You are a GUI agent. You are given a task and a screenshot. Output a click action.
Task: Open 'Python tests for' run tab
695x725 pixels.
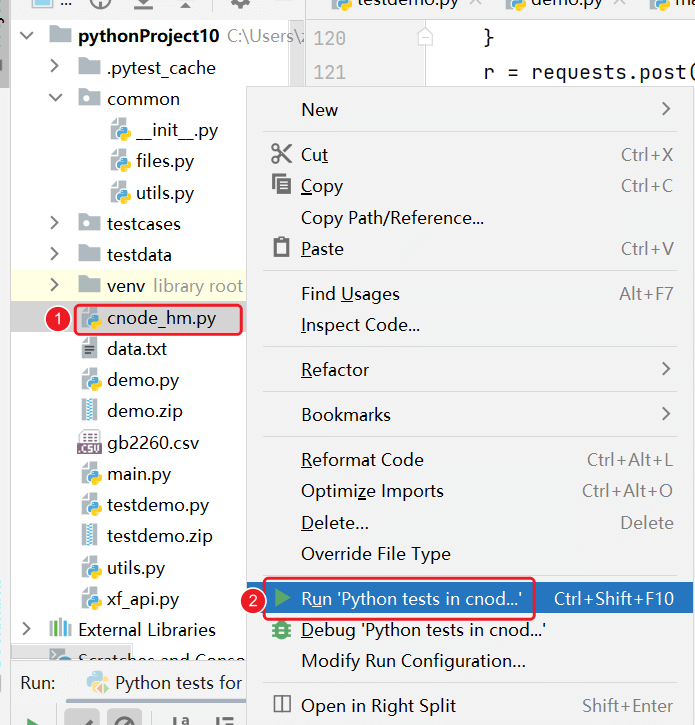(165, 682)
